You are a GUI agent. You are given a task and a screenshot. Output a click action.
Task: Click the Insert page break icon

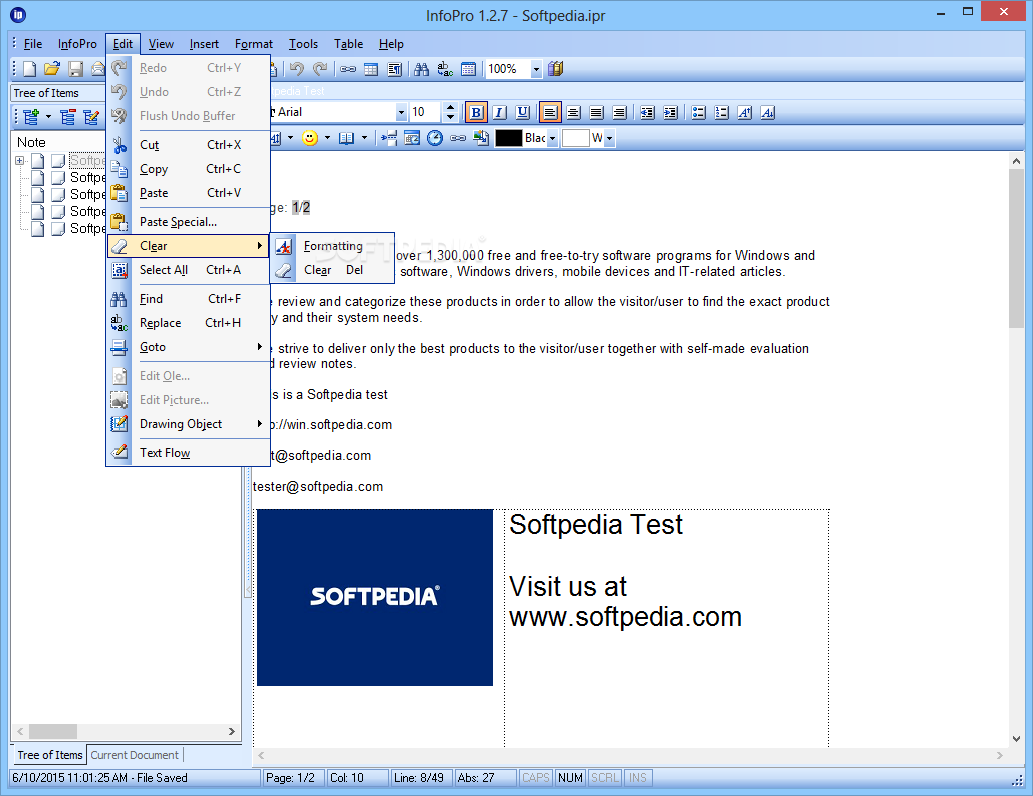click(389, 138)
